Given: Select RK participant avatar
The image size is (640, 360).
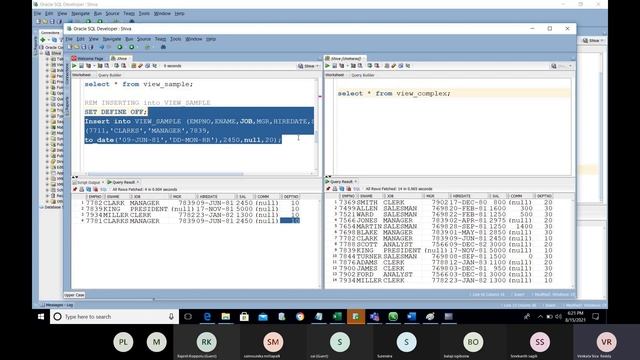Looking at the screenshot, I should click(207, 342).
